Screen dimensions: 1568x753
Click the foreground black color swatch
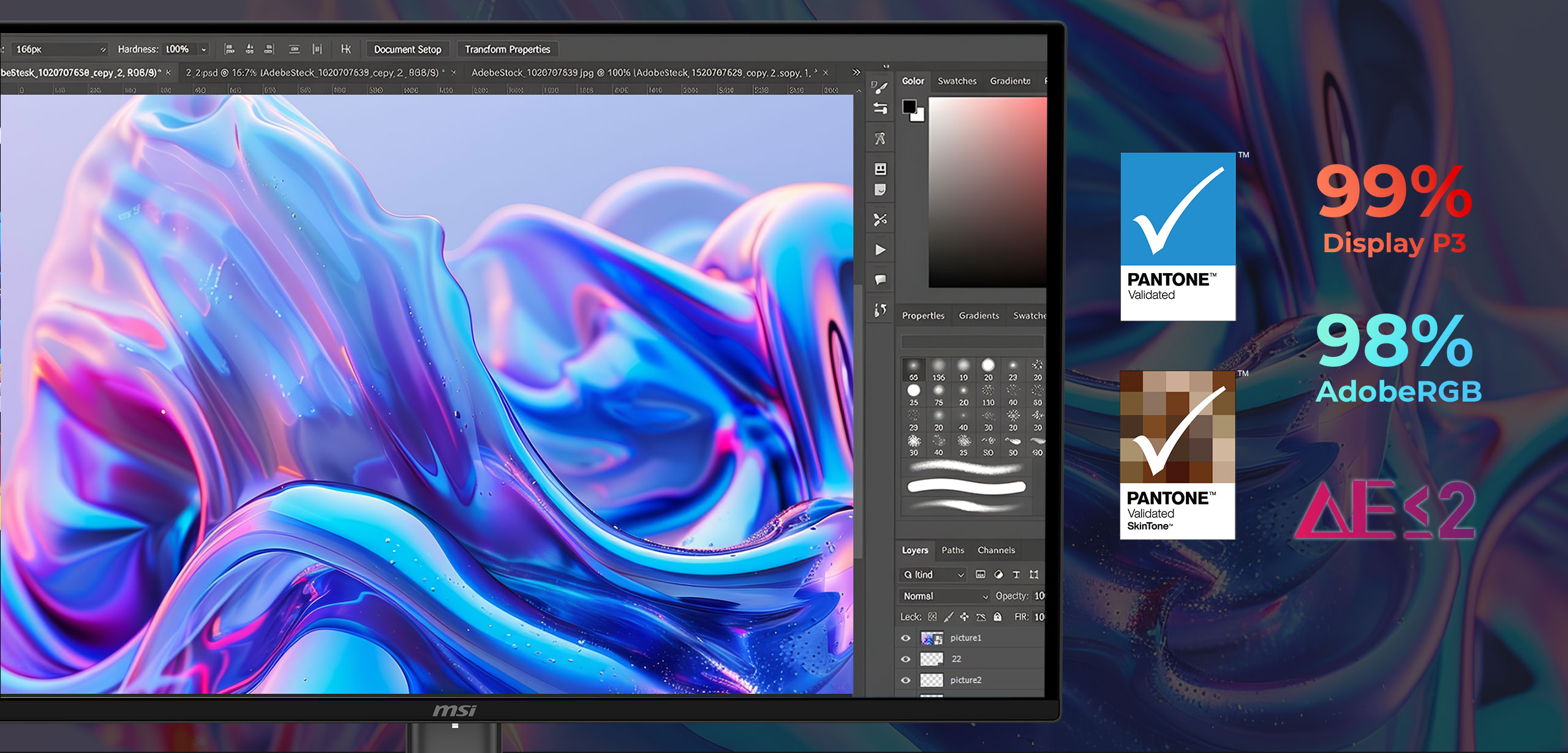[910, 107]
